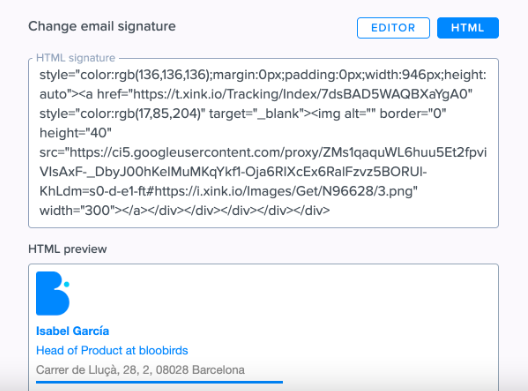This screenshot has width=528, height=391.
Task: Open the Head of Product at bloobirds link
Action: click(112, 351)
